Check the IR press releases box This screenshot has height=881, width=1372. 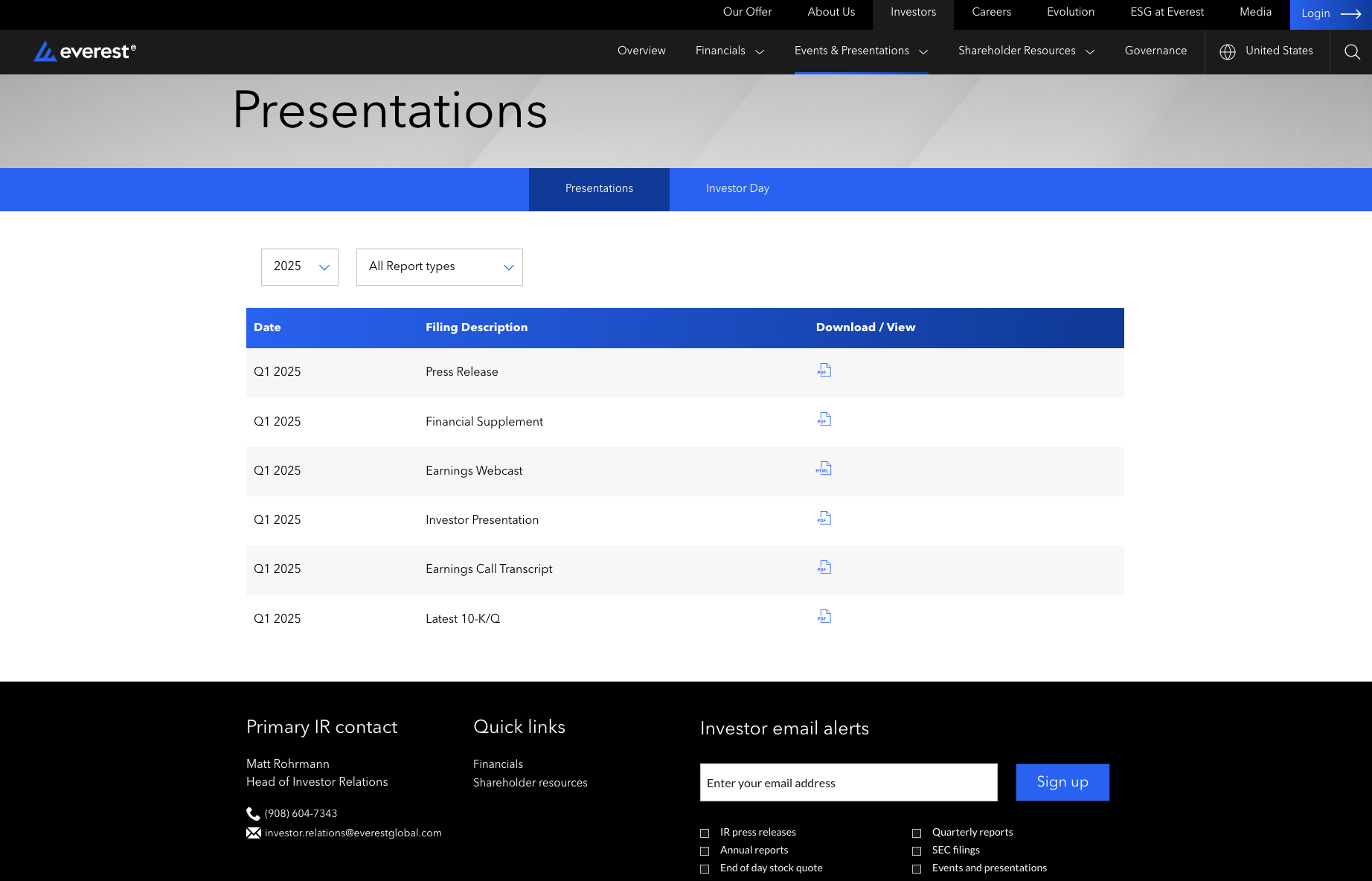click(705, 833)
